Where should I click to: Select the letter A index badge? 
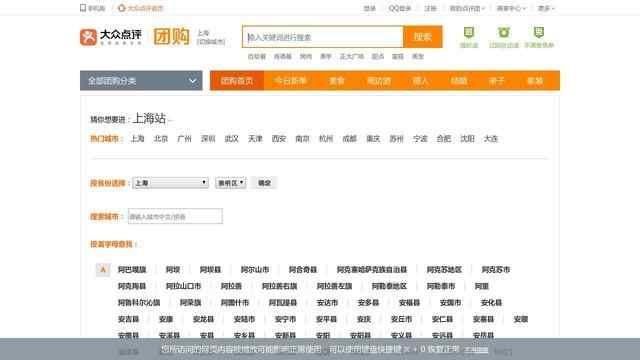(x=103, y=269)
